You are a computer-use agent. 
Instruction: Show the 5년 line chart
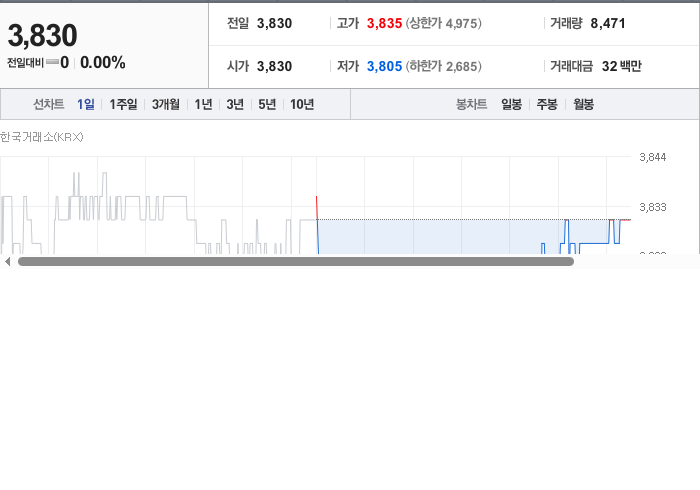tap(267, 104)
